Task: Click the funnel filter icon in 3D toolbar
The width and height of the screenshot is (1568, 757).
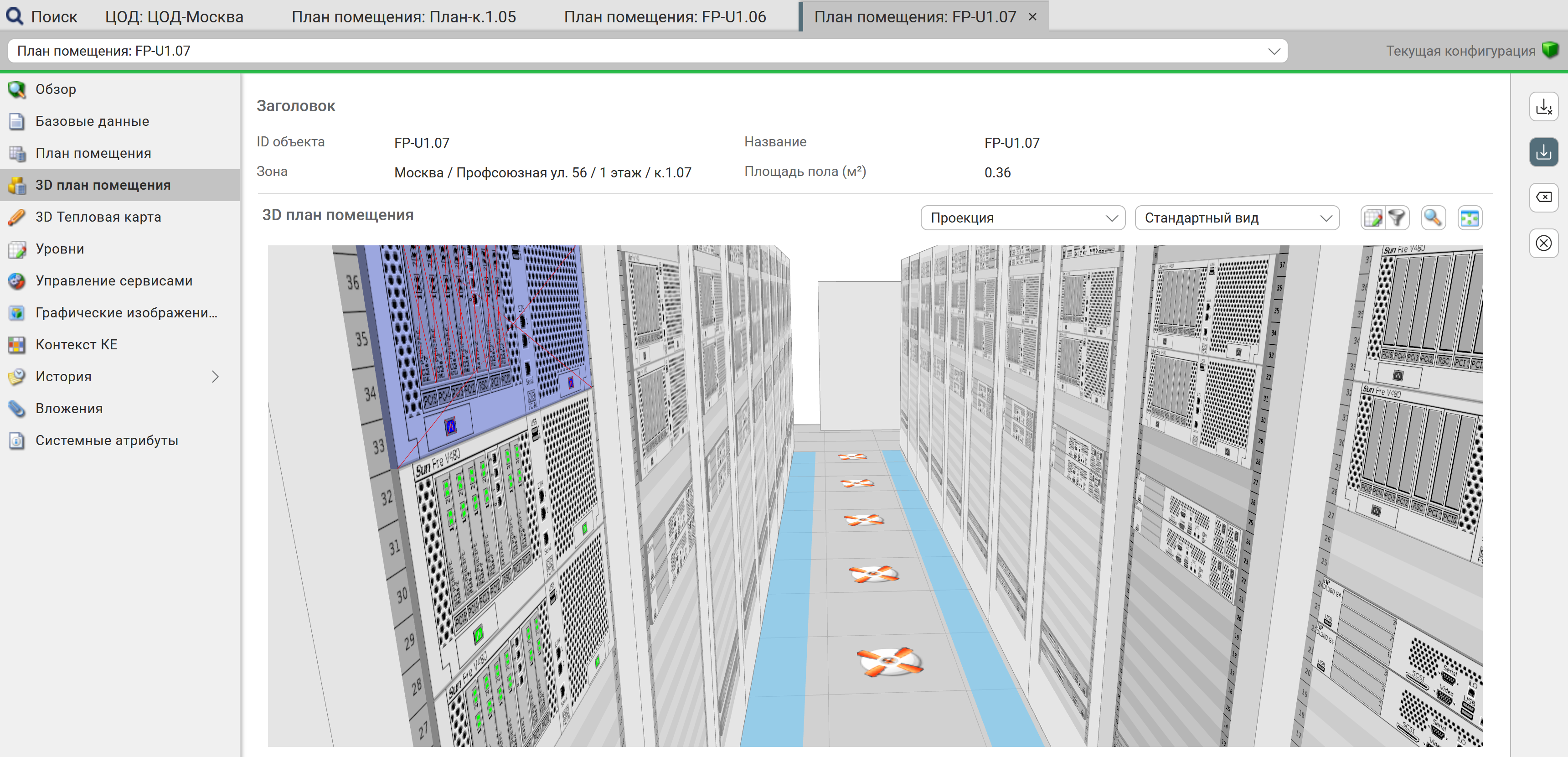Action: pos(1398,218)
